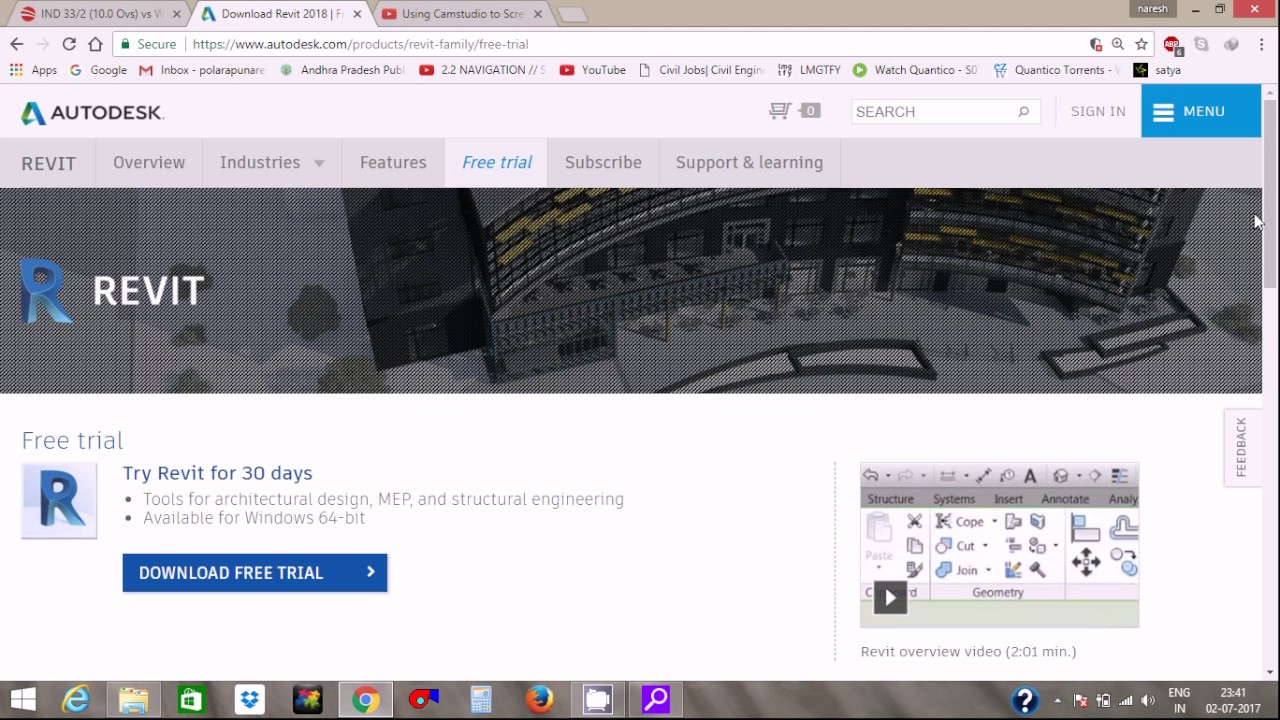
Task: Click the help question mark in tray
Action: click(x=1024, y=699)
